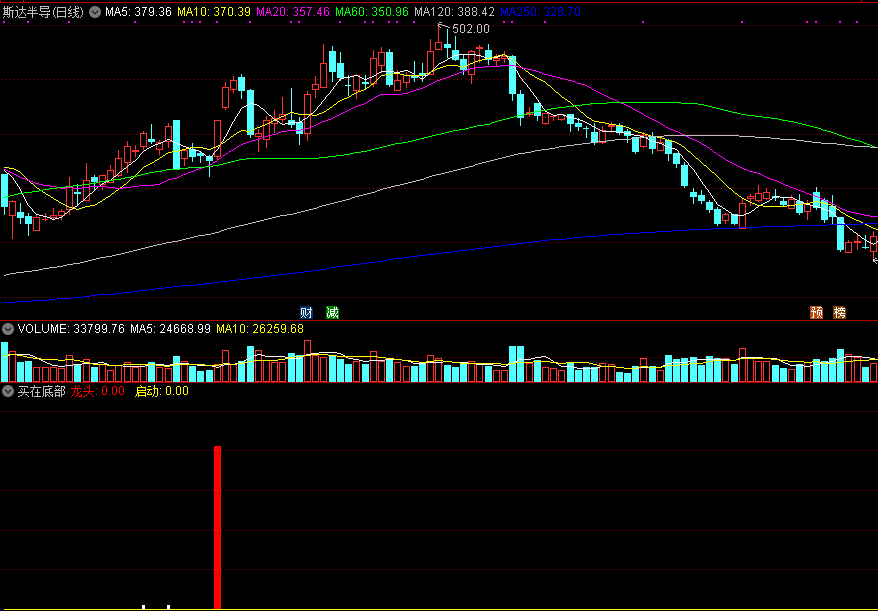This screenshot has height=611, width=878.
Task: Click the yellow 启动: 0.00 value
Action: pyautogui.click(x=162, y=391)
